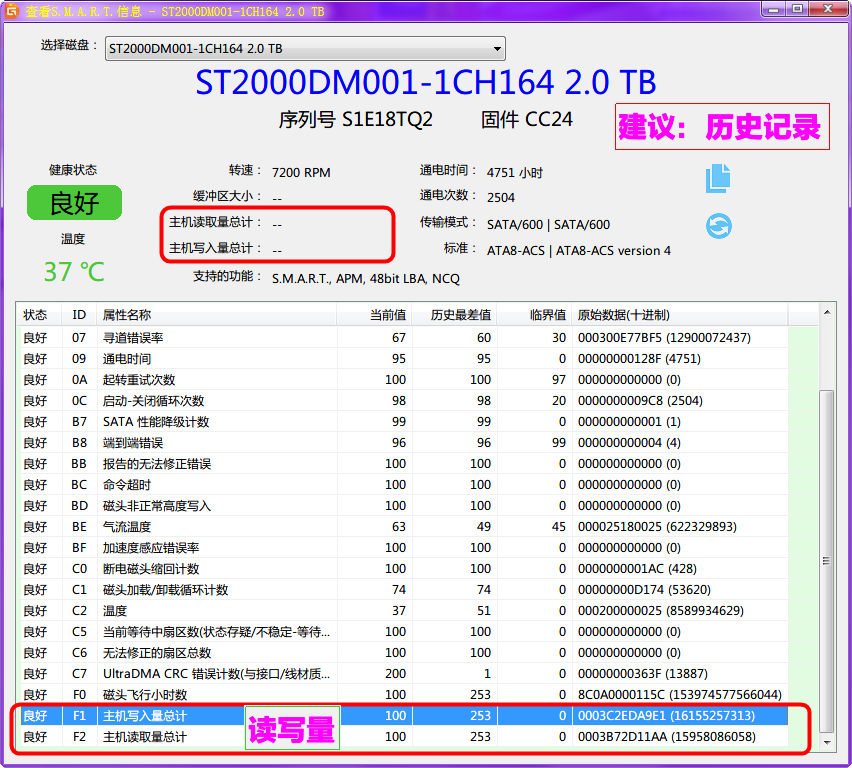
Task: Select the 磁头非正常高度写入 row
Action: [402, 505]
